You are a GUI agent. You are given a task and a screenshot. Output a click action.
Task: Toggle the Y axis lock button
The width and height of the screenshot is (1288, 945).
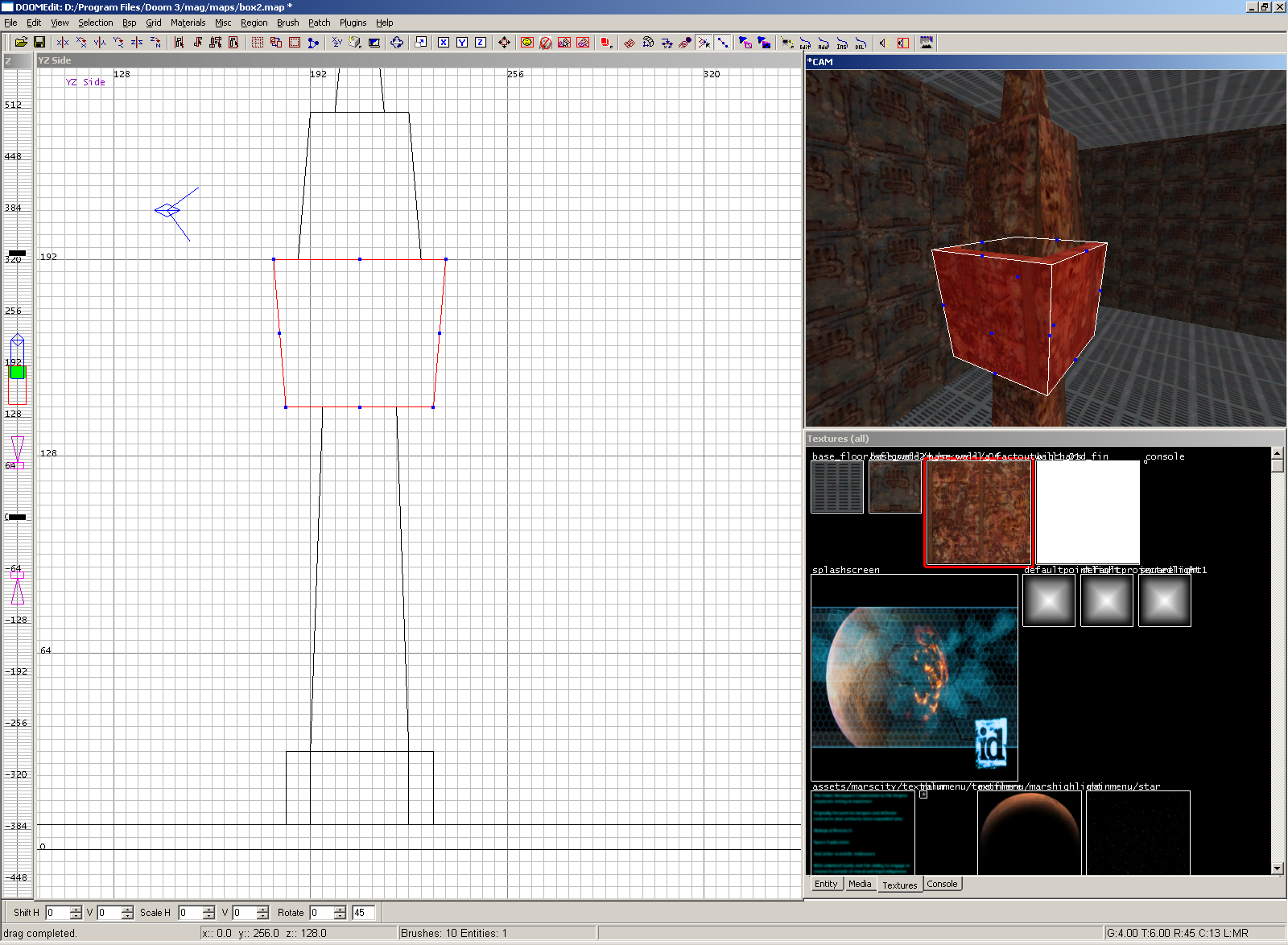click(462, 43)
